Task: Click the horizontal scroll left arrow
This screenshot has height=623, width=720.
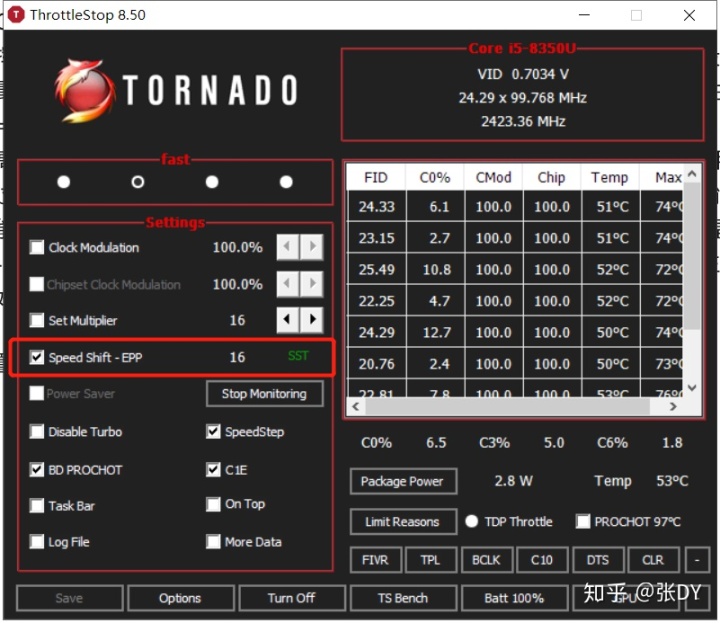Action: coord(356,406)
